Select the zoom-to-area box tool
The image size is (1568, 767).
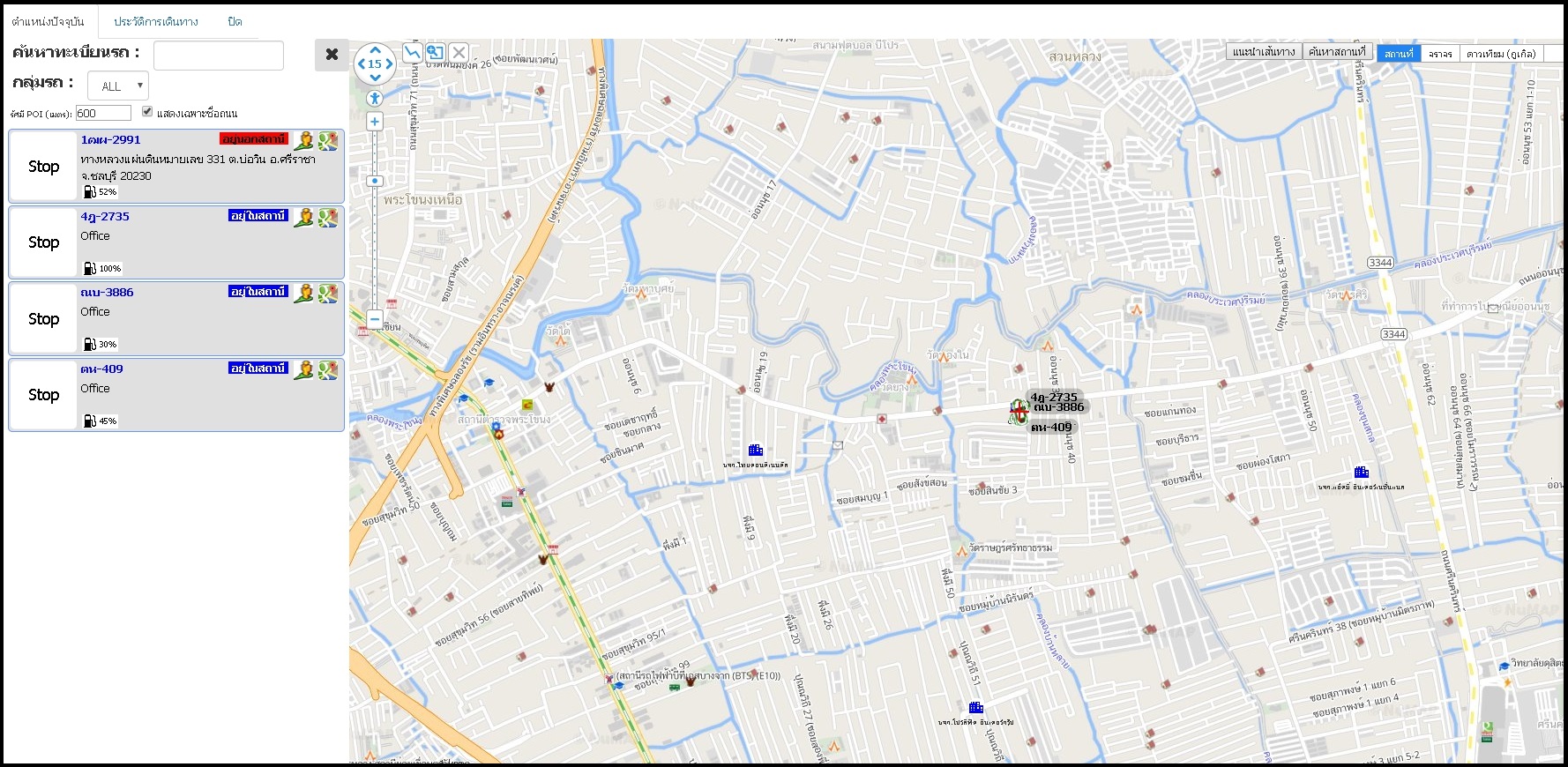436,53
